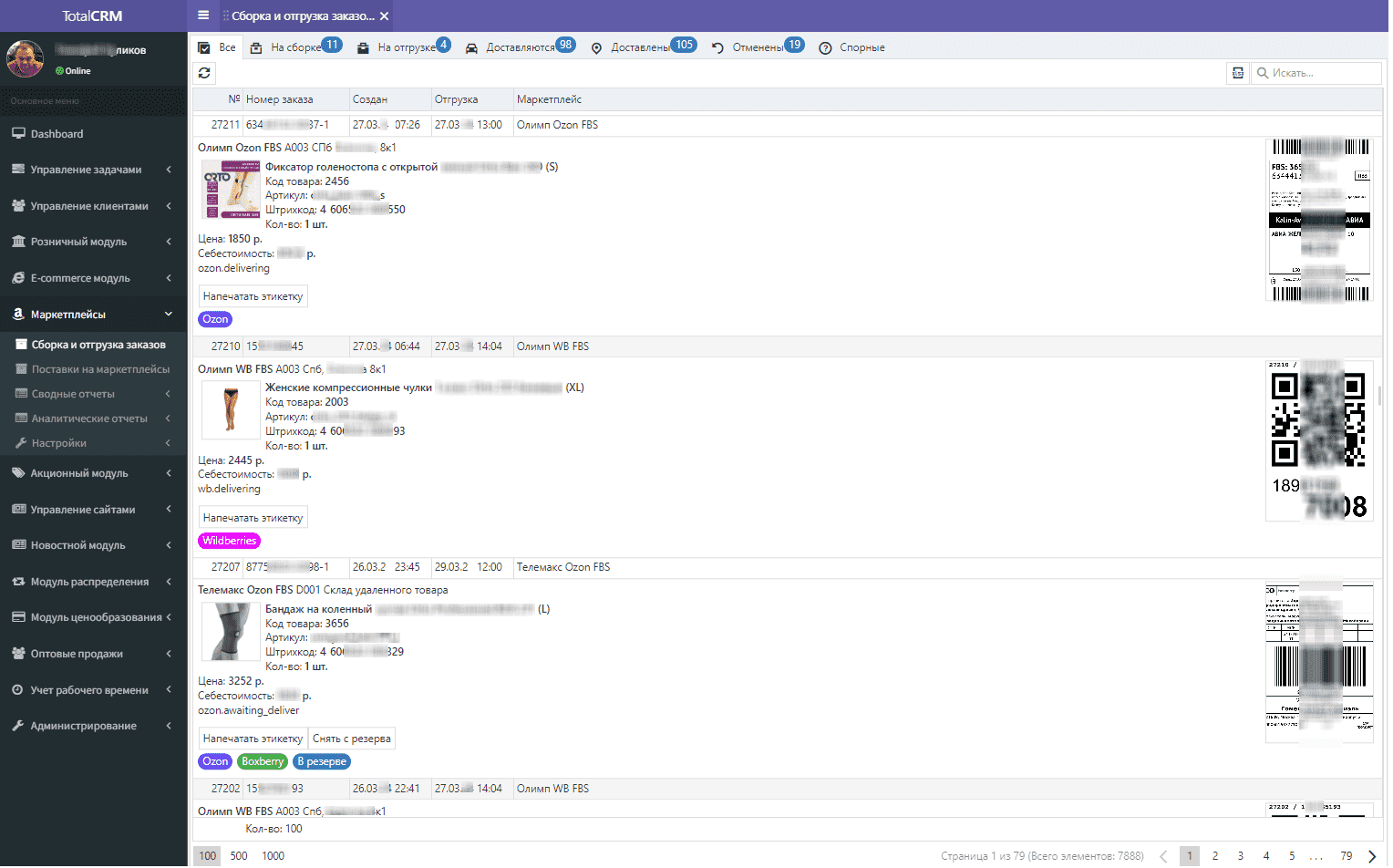
Task: Expand Аналитические отчеты submenu chevron
Action: [x=169, y=418]
